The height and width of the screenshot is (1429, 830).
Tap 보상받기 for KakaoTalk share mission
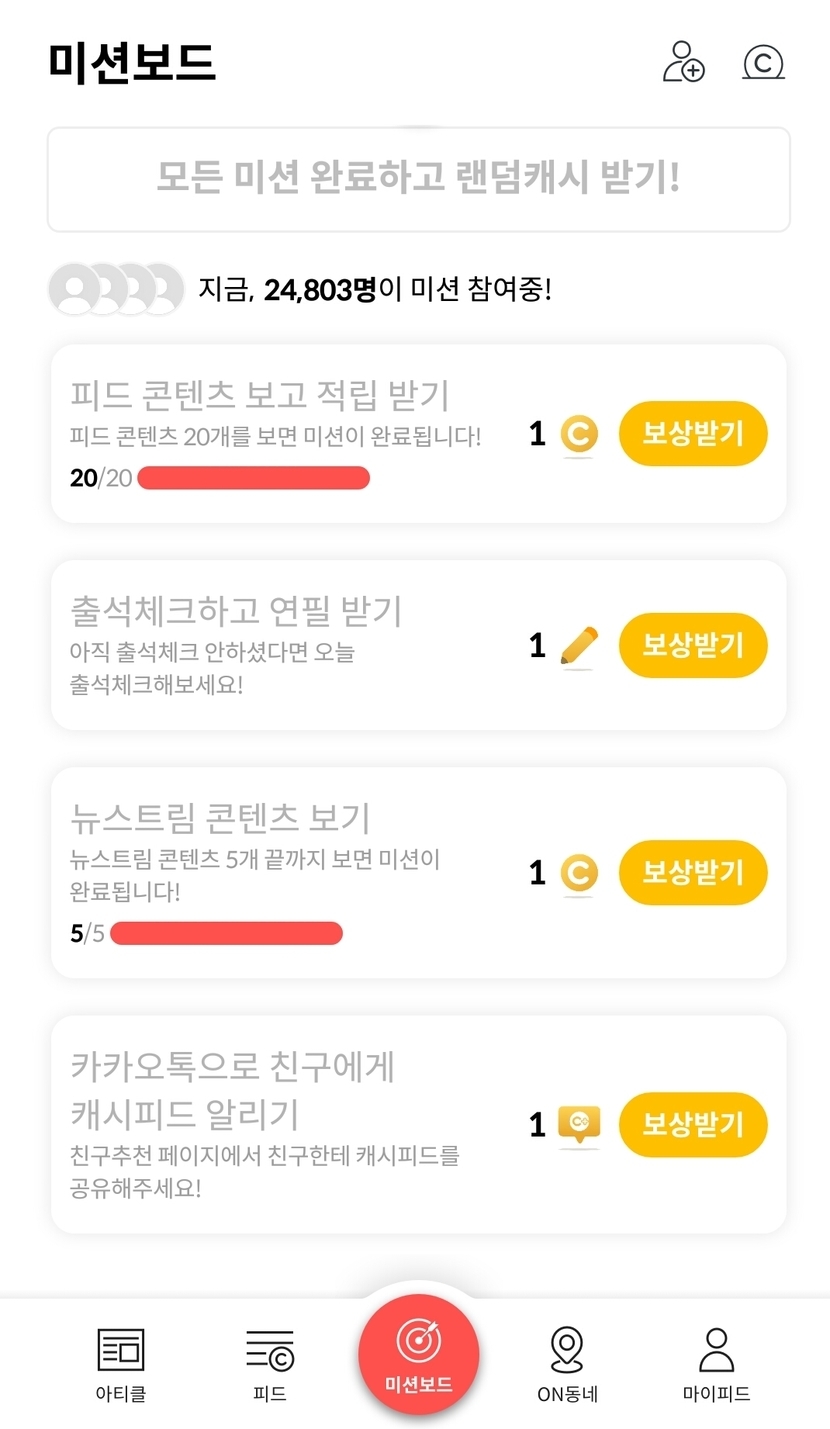[x=693, y=1125]
